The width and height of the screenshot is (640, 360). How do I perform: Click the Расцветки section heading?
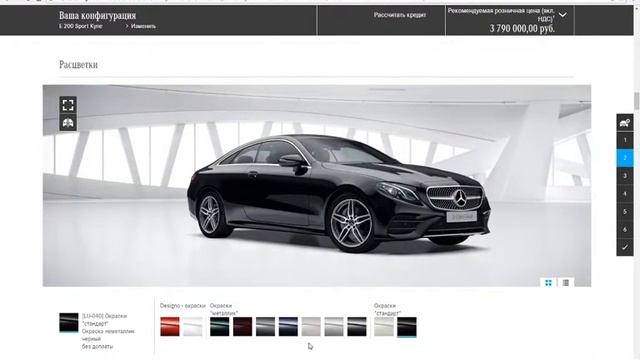point(78,64)
